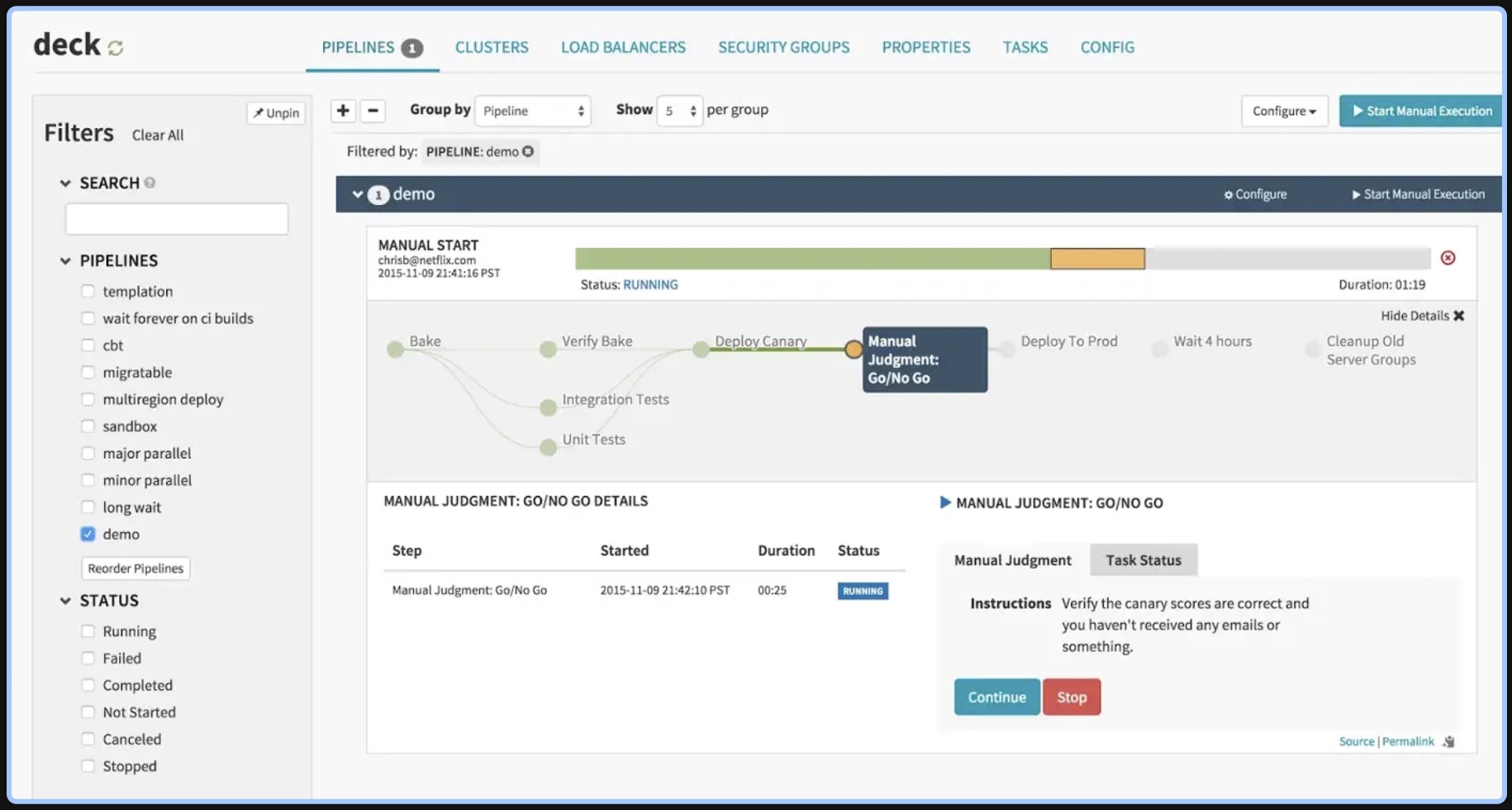Collapse the STATUS filter section
1512x810 pixels.
65,601
